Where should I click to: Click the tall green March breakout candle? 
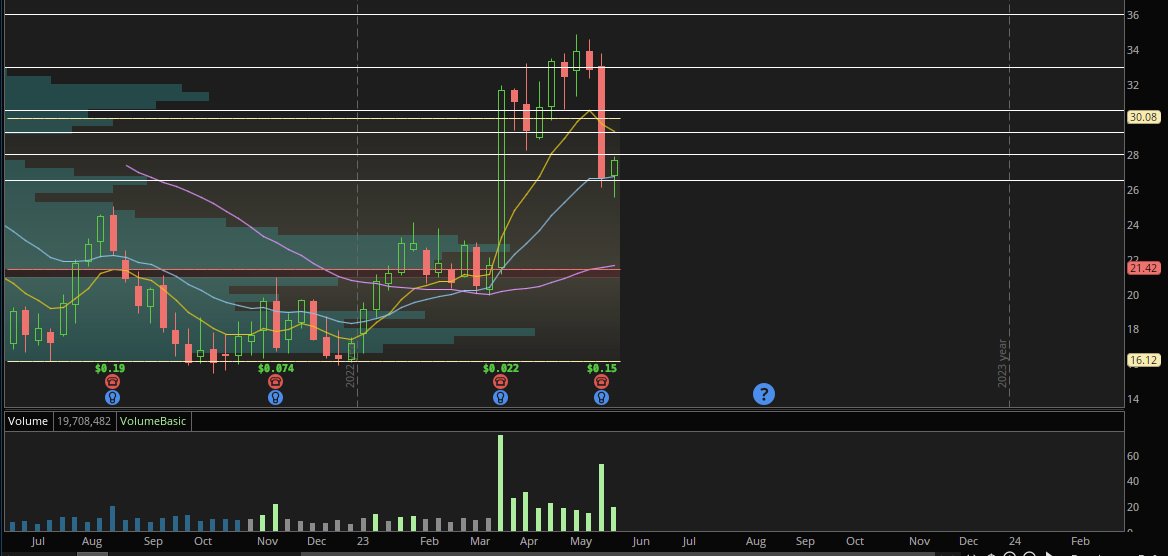[x=501, y=179]
